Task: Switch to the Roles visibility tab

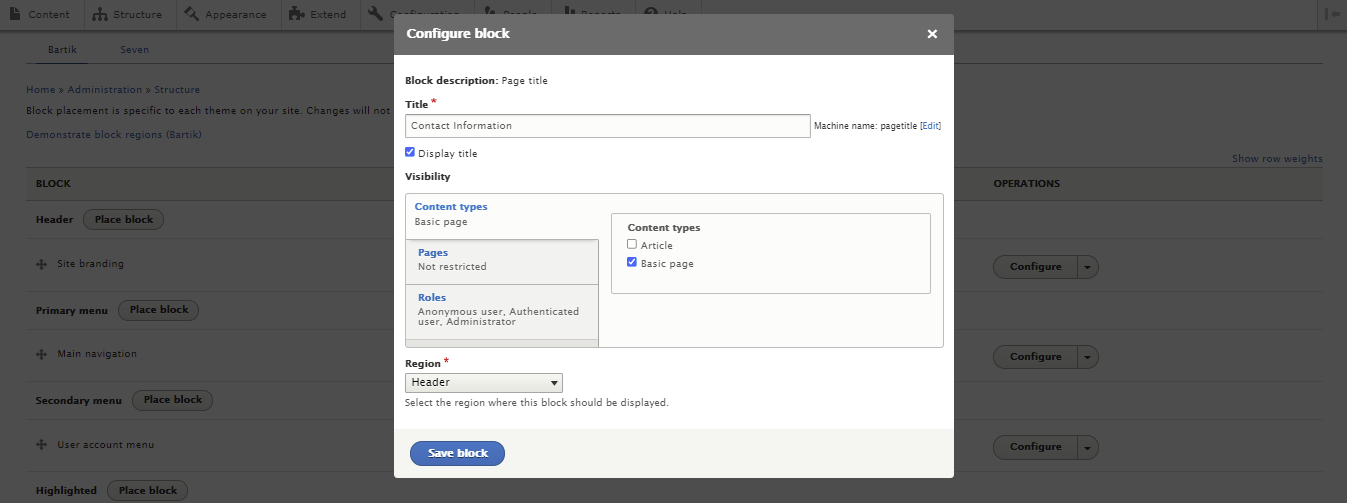Action: point(432,298)
